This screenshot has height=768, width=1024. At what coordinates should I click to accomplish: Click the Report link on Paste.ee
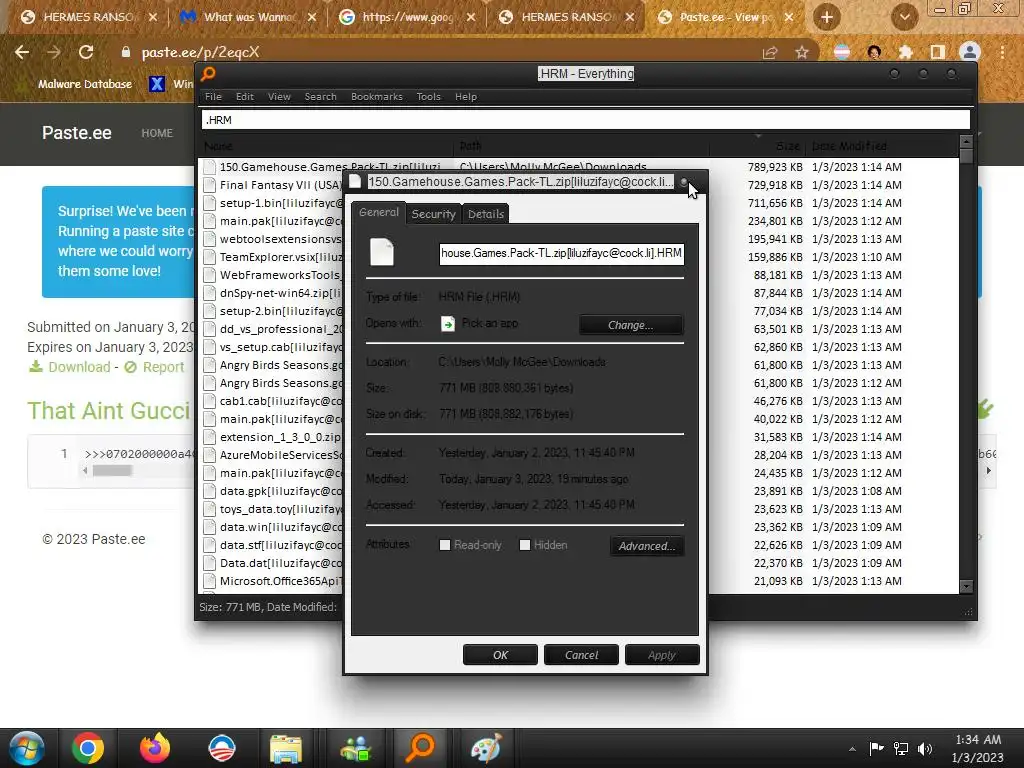(x=163, y=367)
